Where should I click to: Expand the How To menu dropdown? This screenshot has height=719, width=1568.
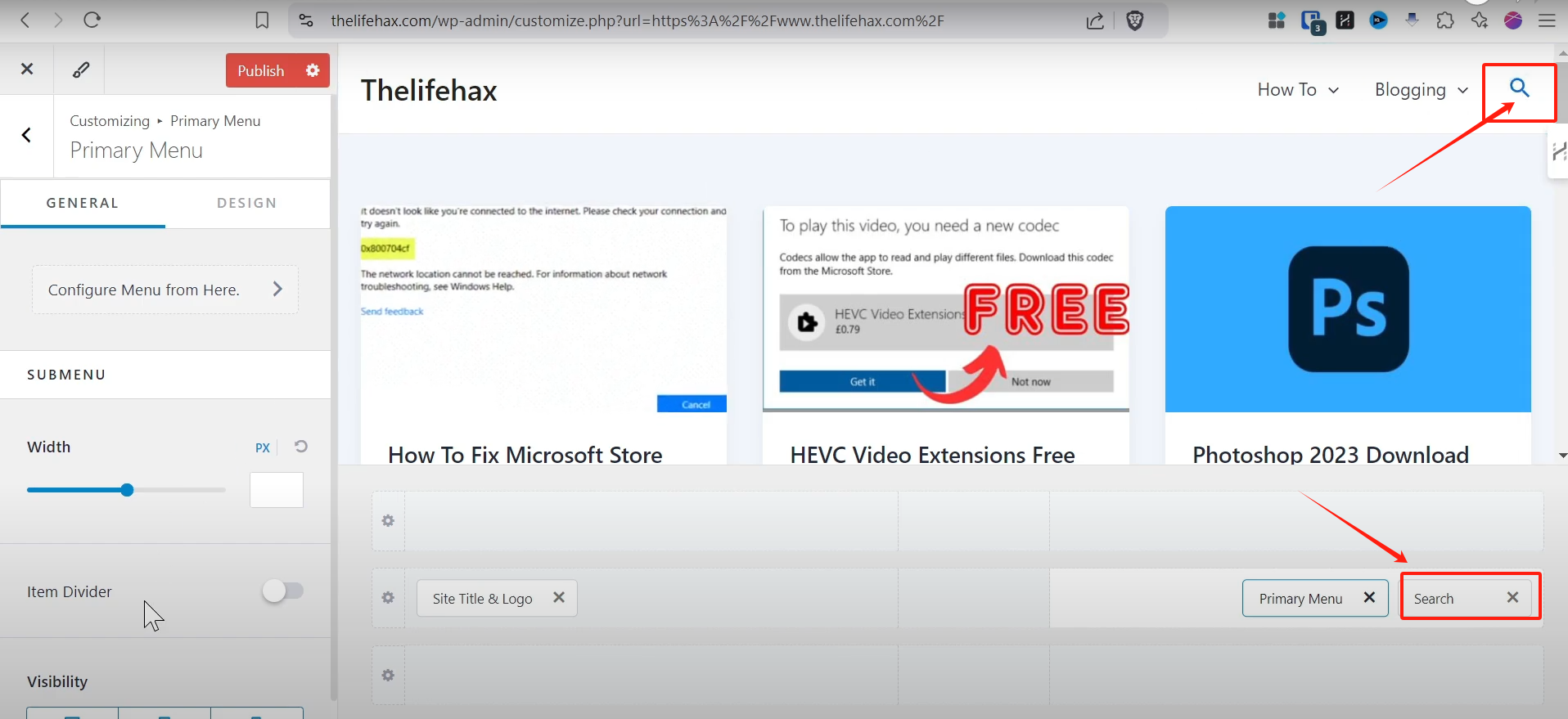[x=1334, y=90]
